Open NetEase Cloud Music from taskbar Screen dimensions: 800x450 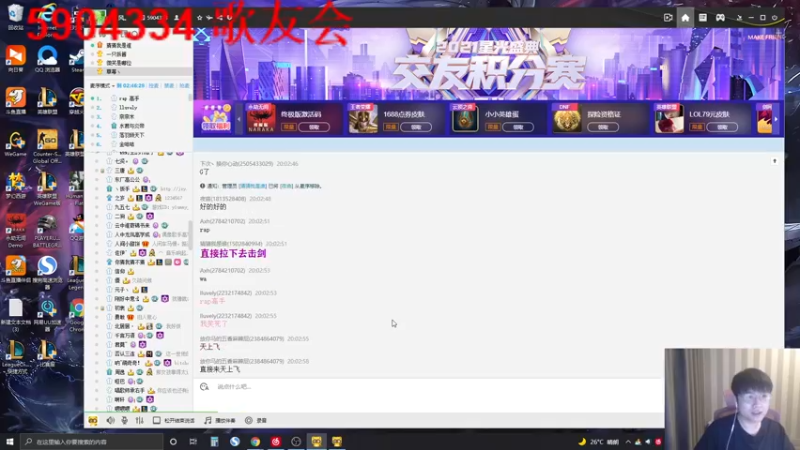[276, 442]
